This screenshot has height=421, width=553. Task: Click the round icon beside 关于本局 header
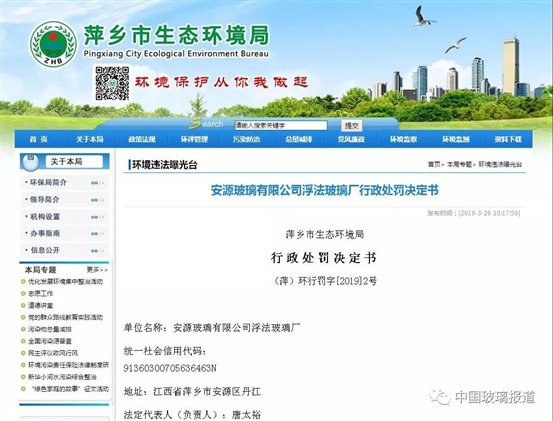pyautogui.click(x=31, y=161)
